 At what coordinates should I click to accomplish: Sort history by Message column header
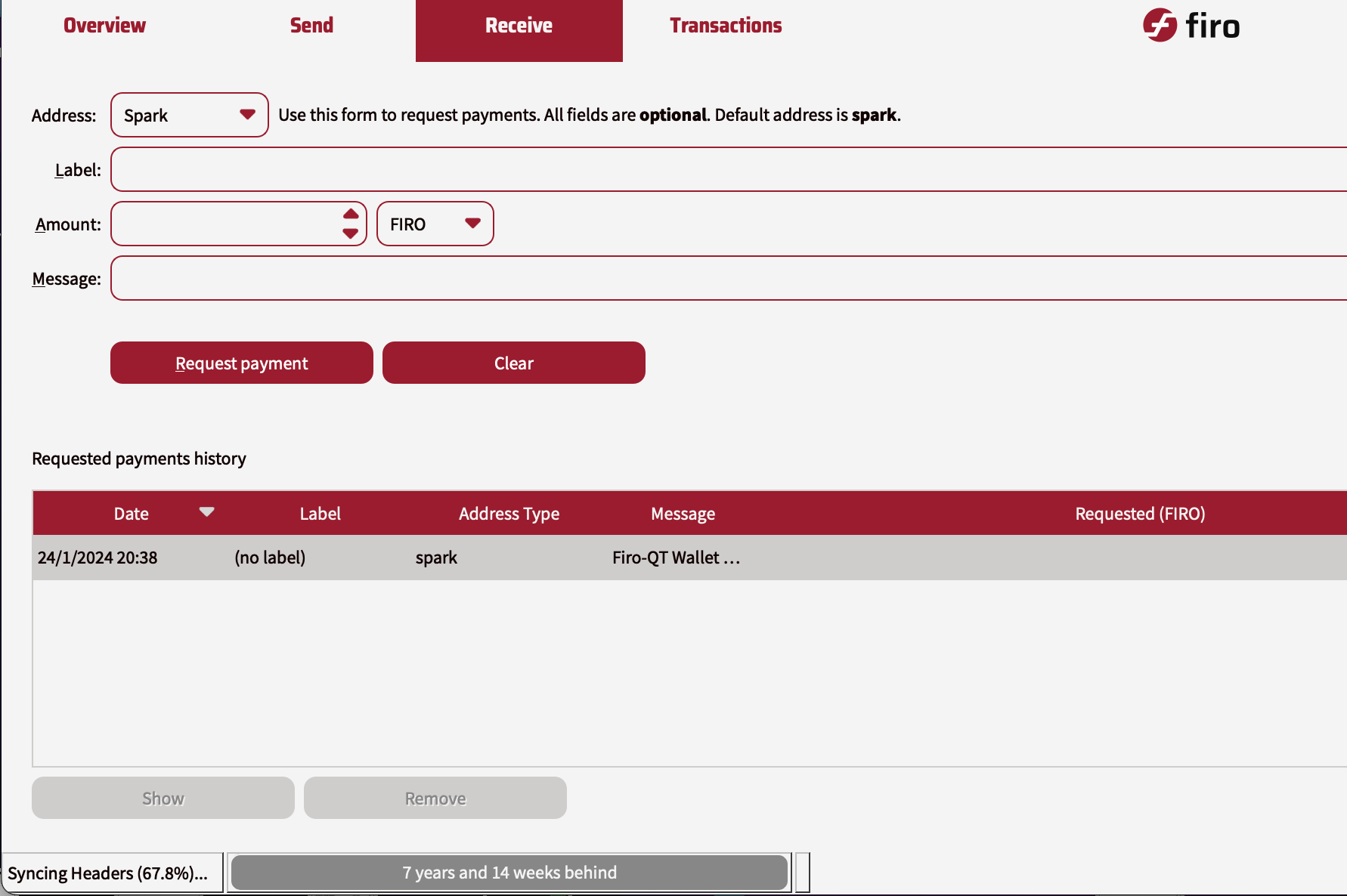[x=683, y=514]
